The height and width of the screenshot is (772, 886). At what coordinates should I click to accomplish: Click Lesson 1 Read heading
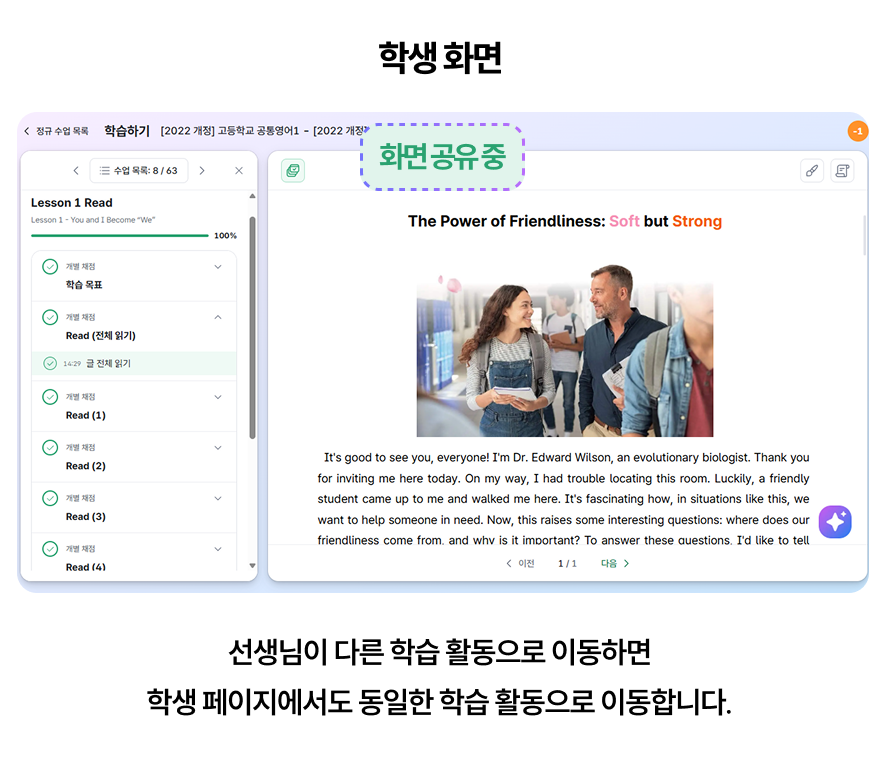(x=72, y=203)
